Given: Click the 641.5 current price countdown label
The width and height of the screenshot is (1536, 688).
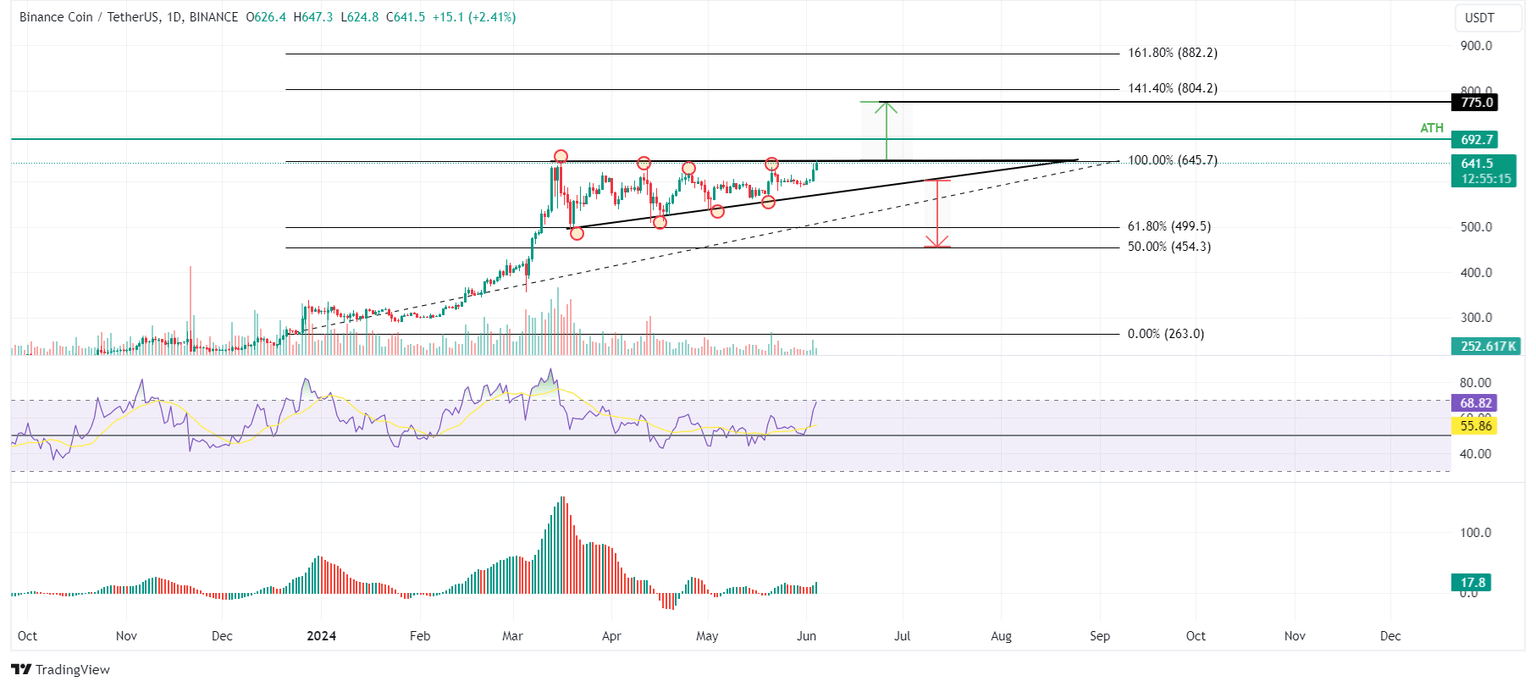Looking at the screenshot, I should point(1483,171).
